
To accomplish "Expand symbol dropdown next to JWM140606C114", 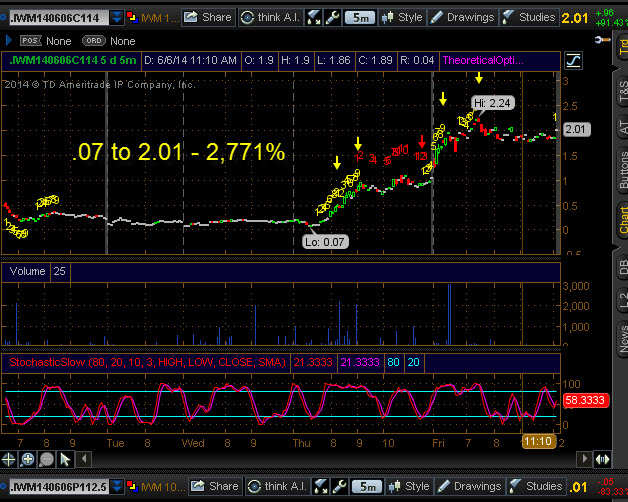I will click(117, 18).
